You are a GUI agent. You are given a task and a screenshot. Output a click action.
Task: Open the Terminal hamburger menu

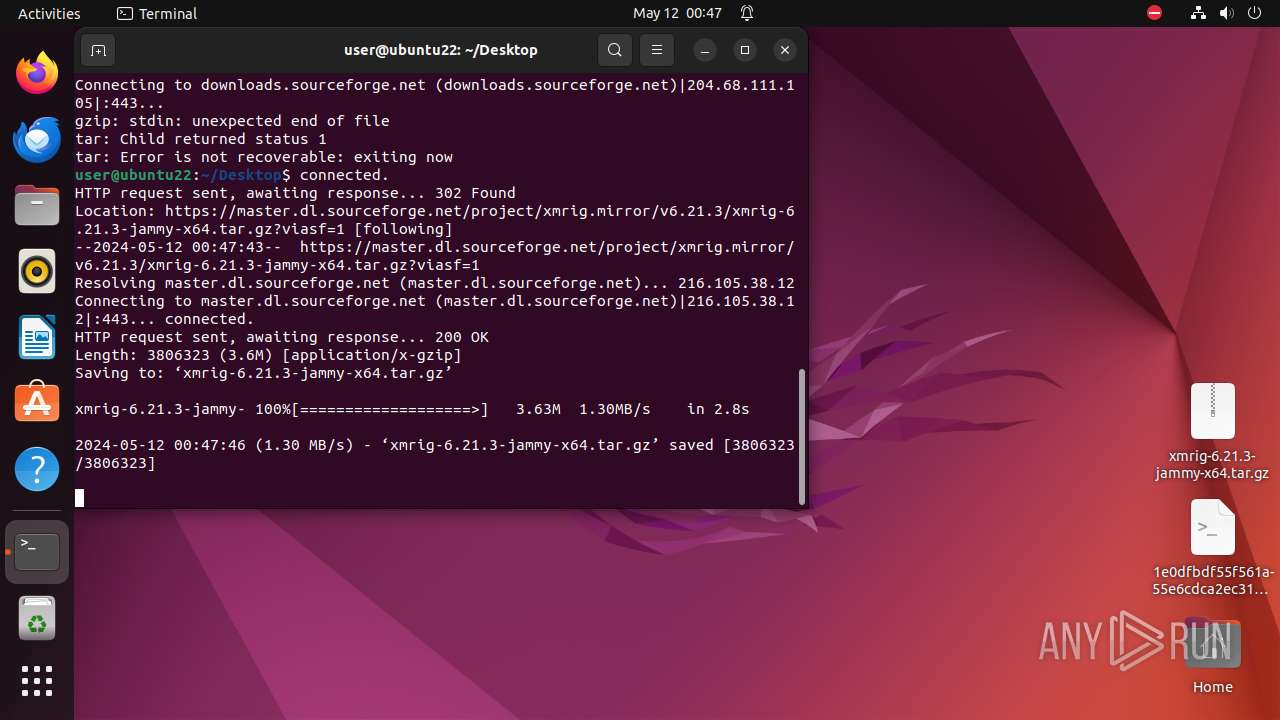[x=657, y=50]
